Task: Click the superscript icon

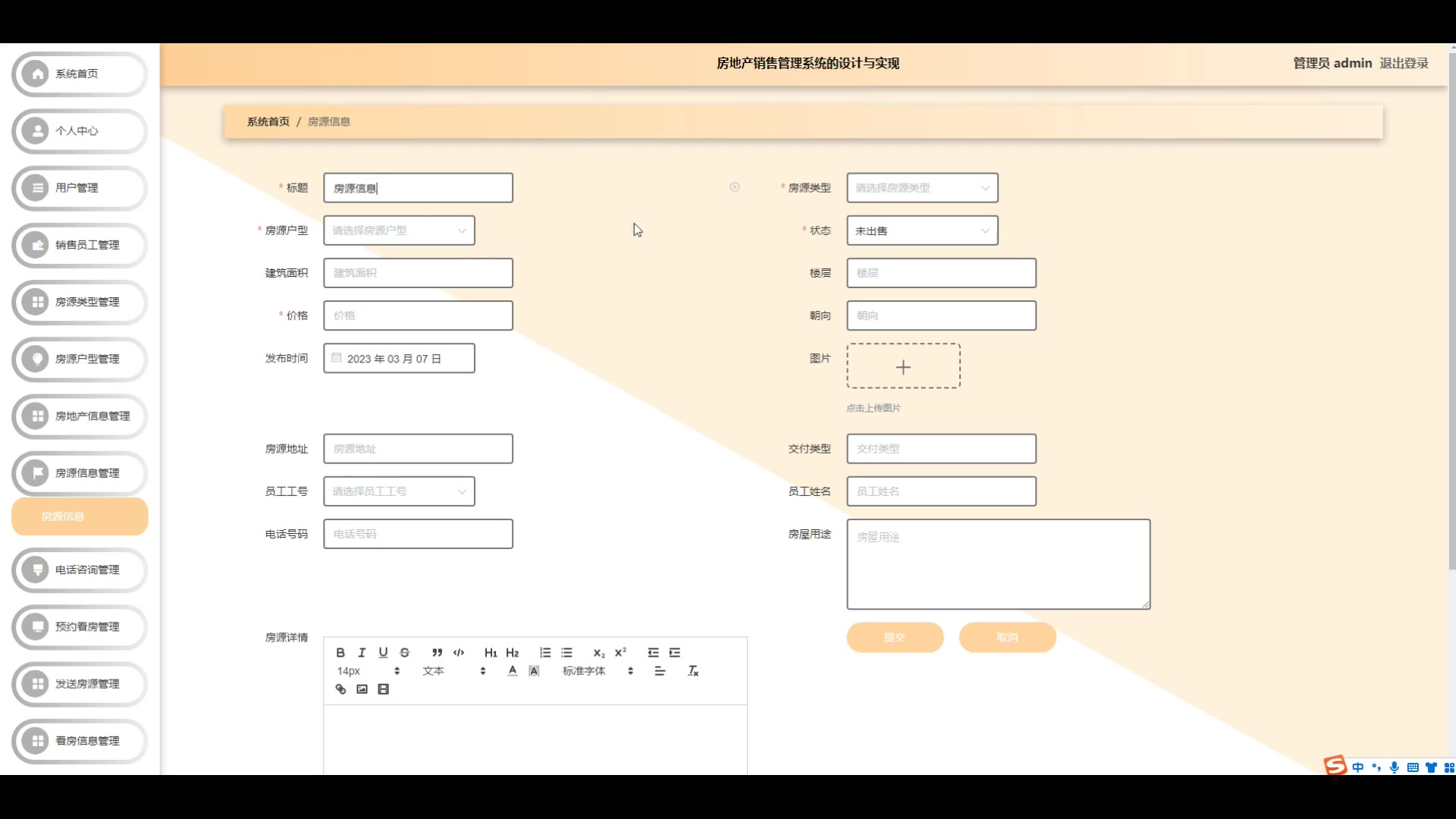Action: pos(620,652)
